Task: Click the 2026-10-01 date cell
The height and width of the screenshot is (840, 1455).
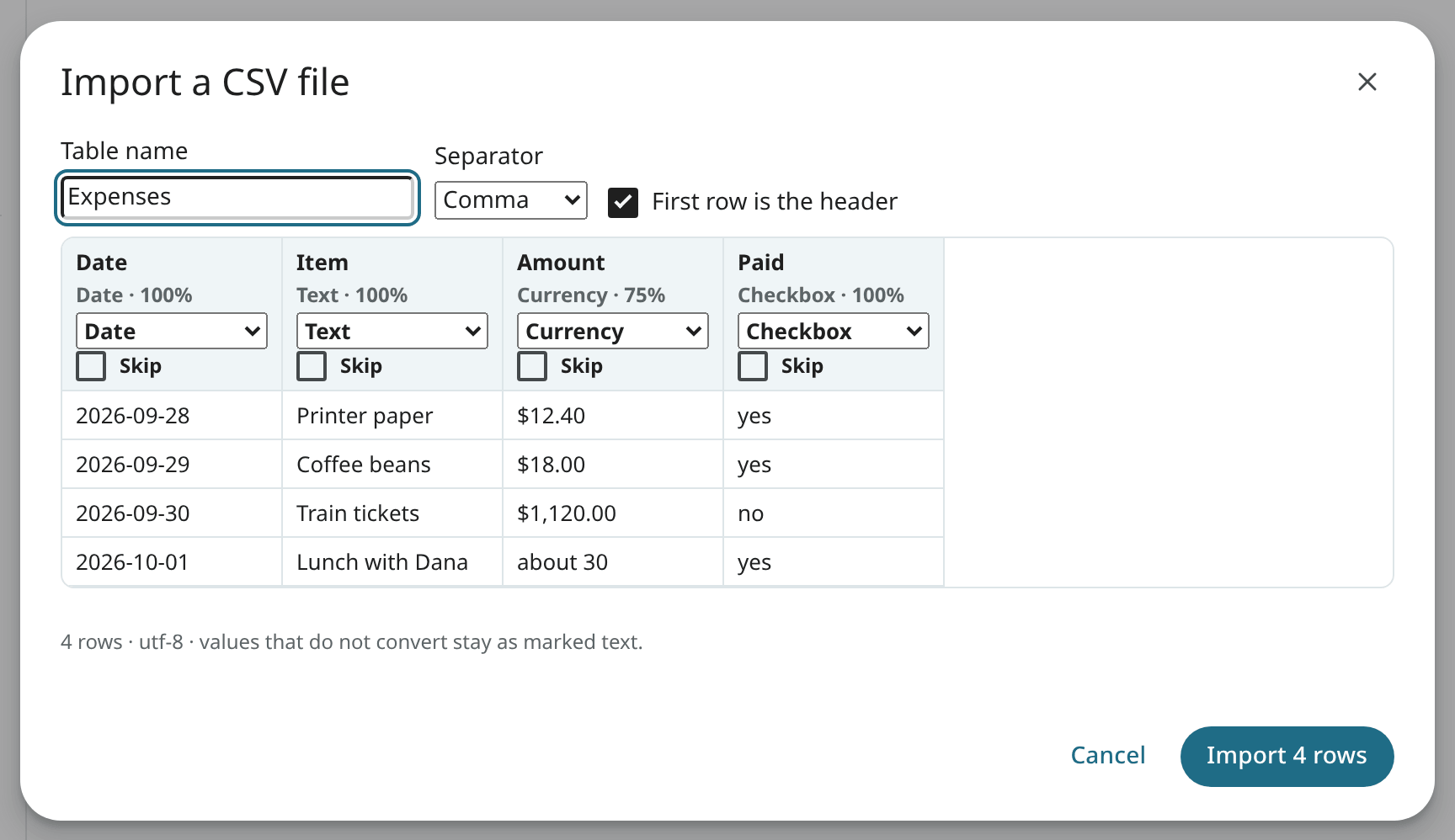Action: click(172, 562)
